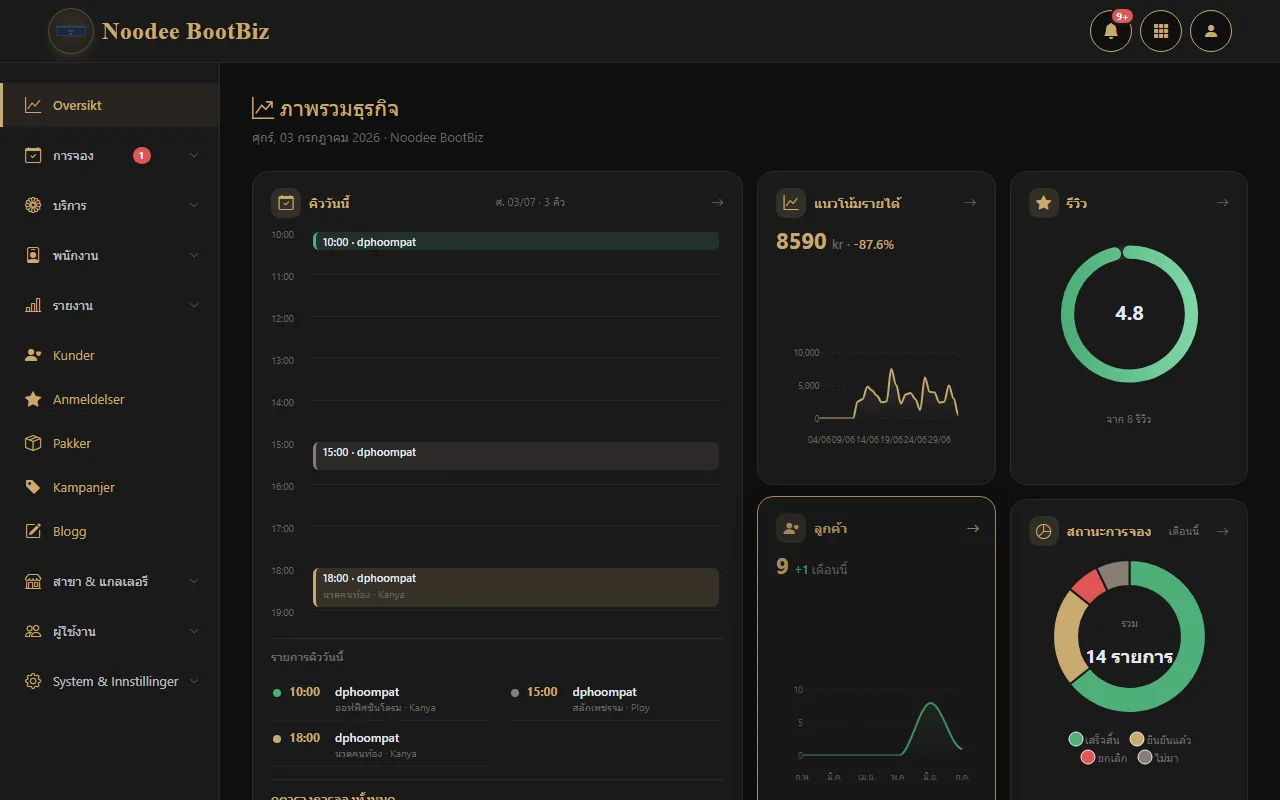
Task: Open Anmeldelser menu item
Action: pos(110,399)
